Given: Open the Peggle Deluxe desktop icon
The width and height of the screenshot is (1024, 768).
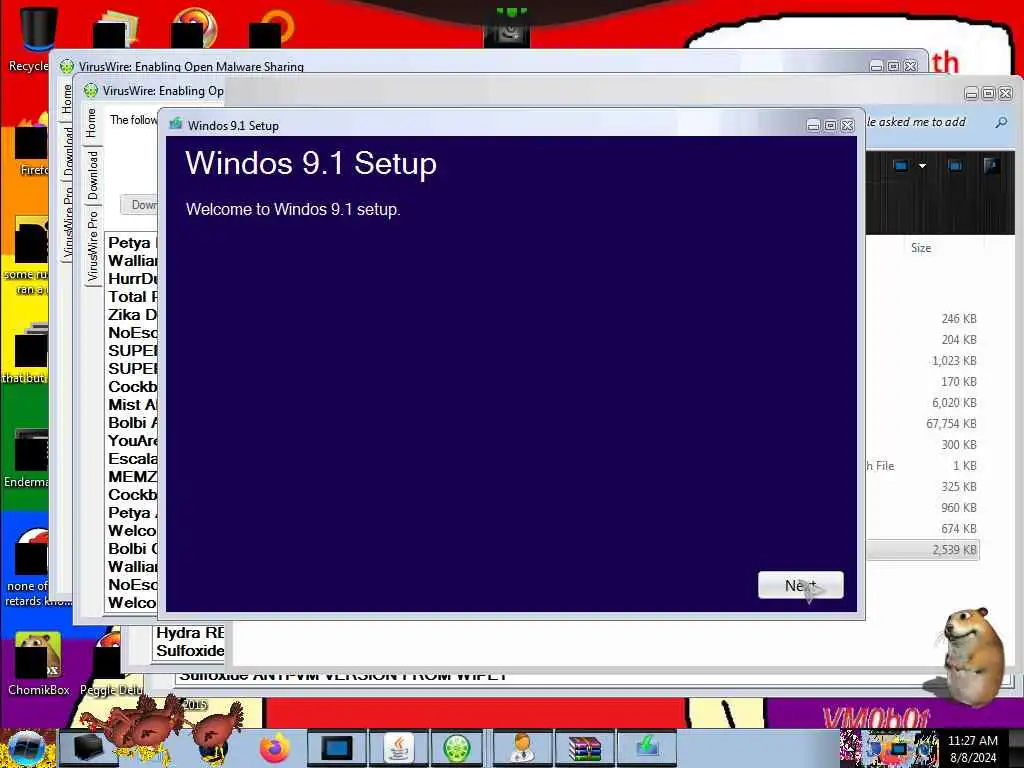Looking at the screenshot, I should (110, 663).
